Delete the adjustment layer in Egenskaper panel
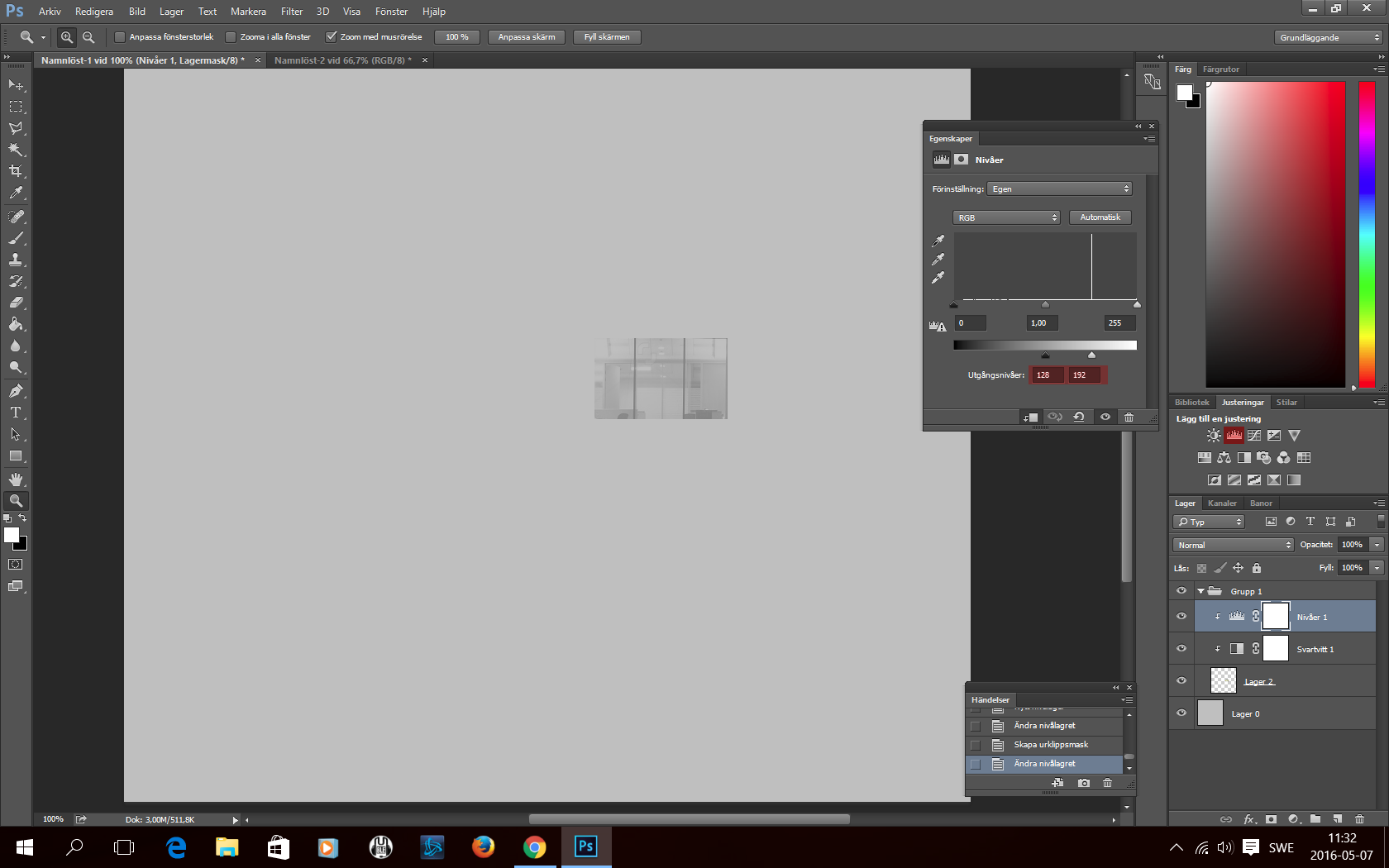1389x868 pixels. point(1129,417)
